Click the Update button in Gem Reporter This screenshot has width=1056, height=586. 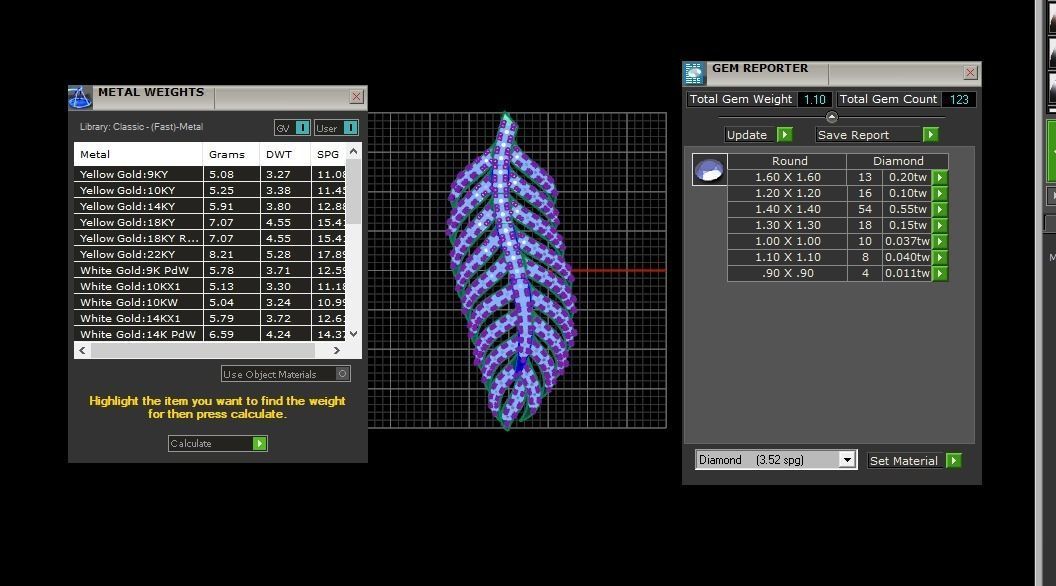click(x=758, y=135)
